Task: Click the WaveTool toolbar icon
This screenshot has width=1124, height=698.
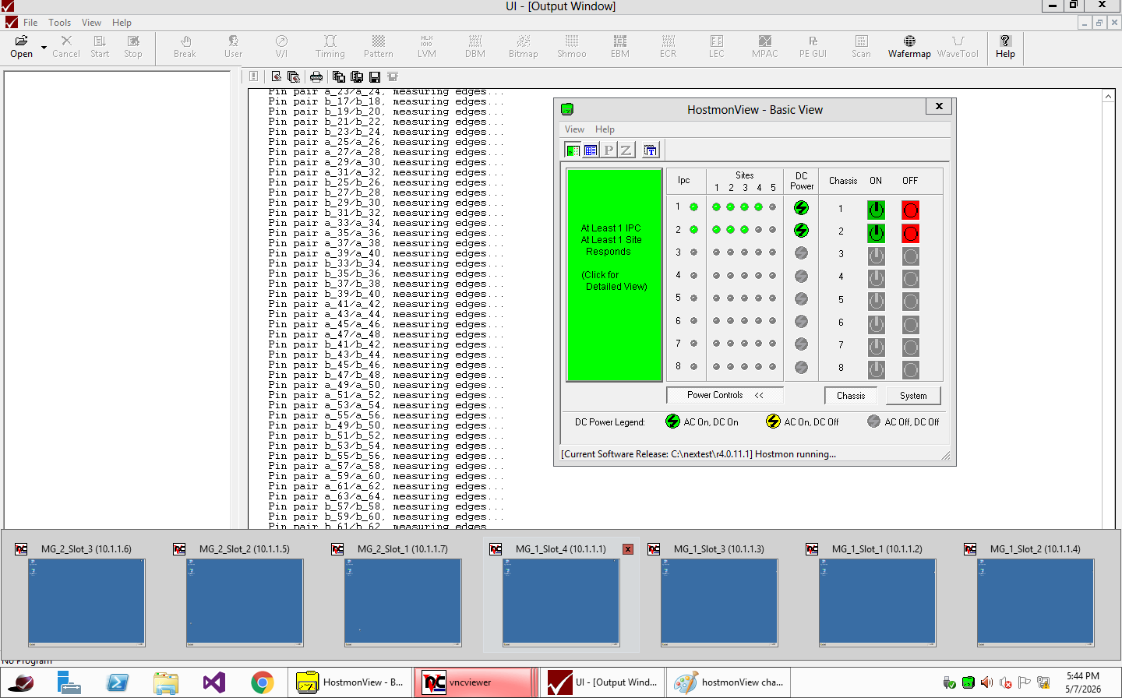Action: tap(958, 47)
